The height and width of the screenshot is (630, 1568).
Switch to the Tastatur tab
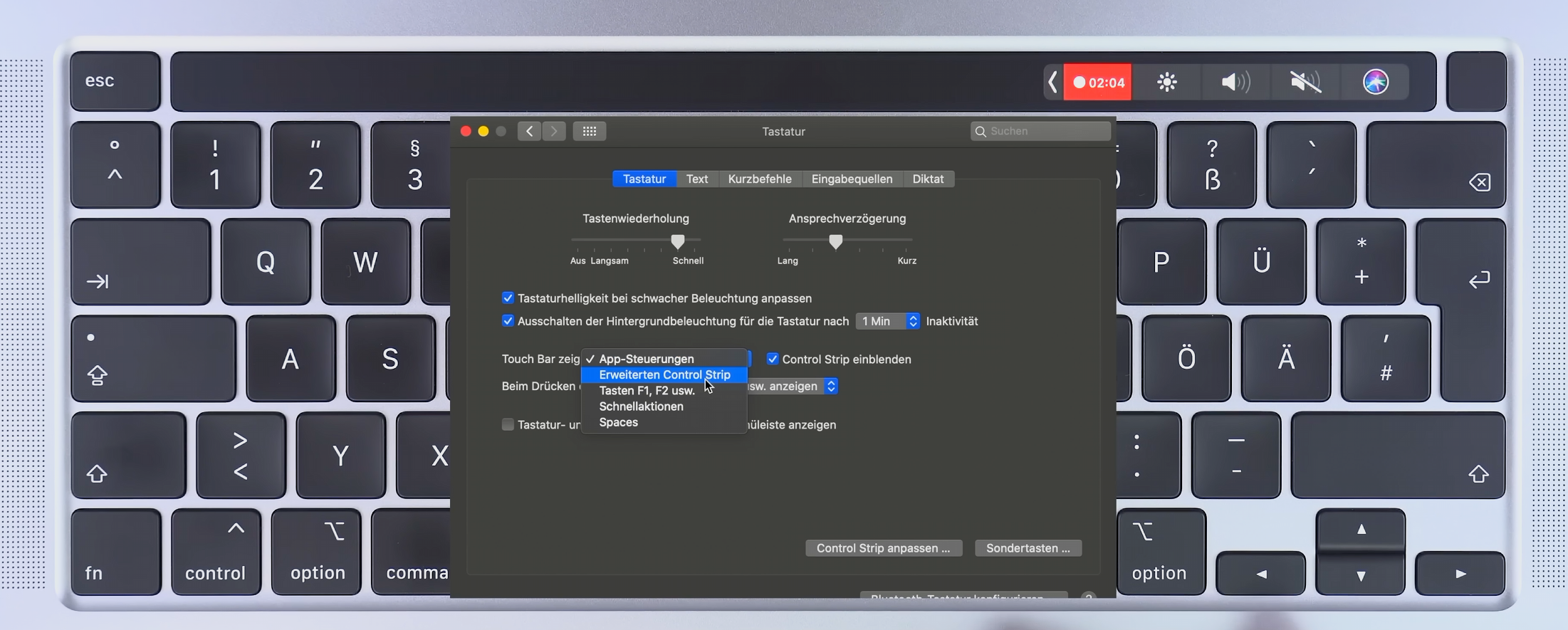click(x=644, y=179)
